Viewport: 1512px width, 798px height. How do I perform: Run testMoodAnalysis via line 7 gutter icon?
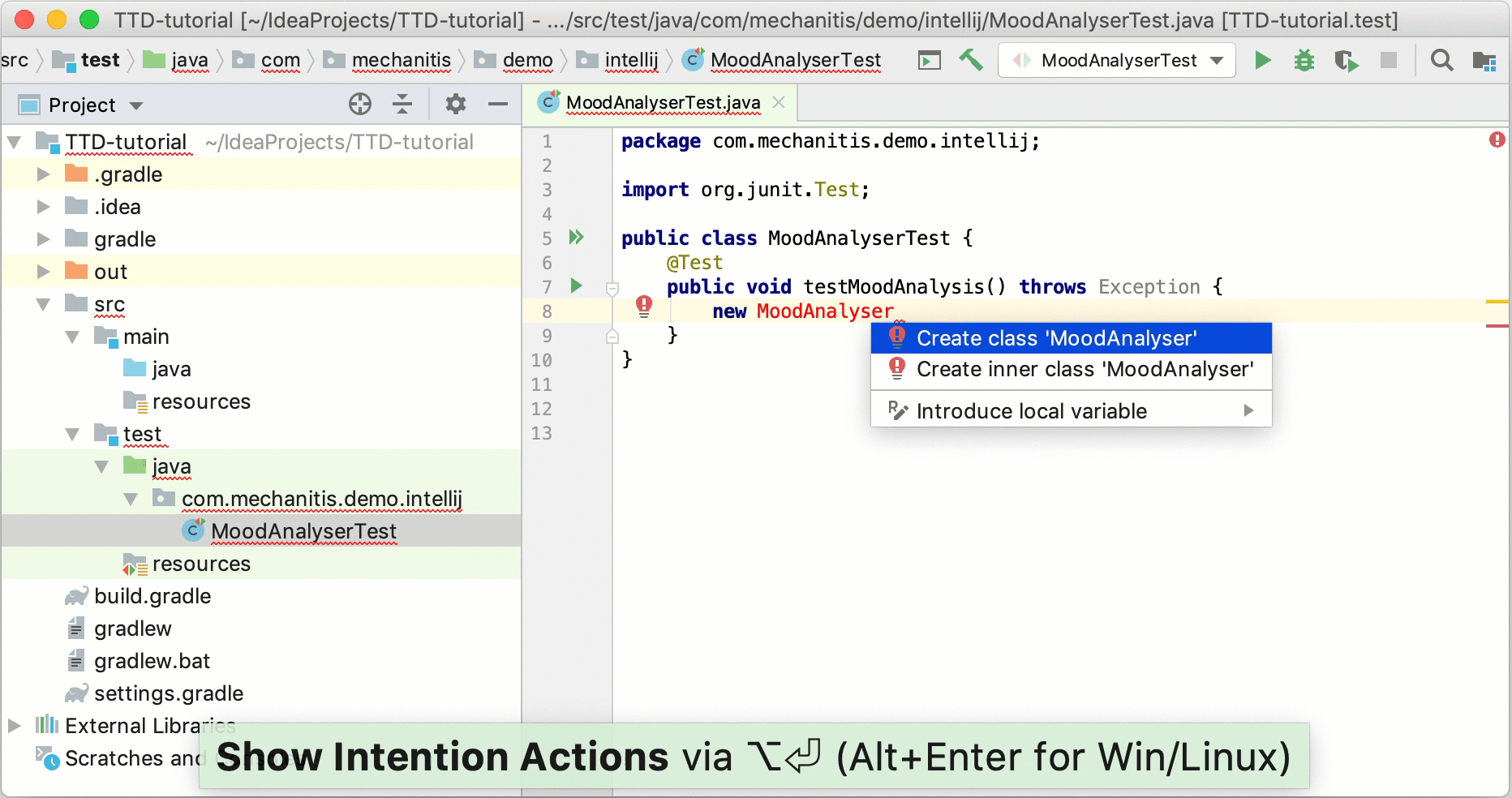[576, 285]
